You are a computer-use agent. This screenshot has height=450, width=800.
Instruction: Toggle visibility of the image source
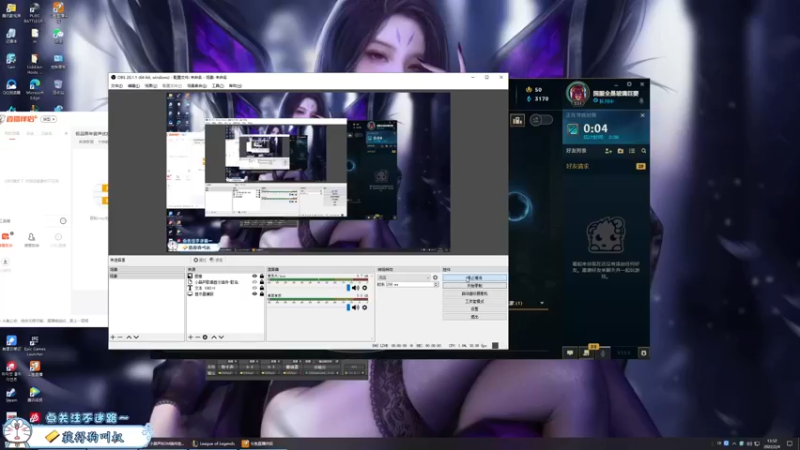(x=255, y=276)
